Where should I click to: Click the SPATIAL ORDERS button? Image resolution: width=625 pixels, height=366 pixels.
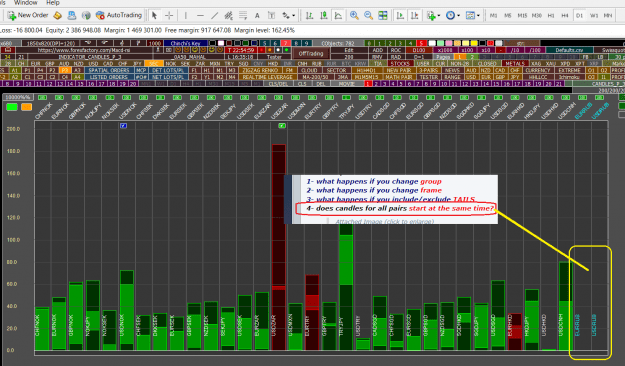[109, 70]
